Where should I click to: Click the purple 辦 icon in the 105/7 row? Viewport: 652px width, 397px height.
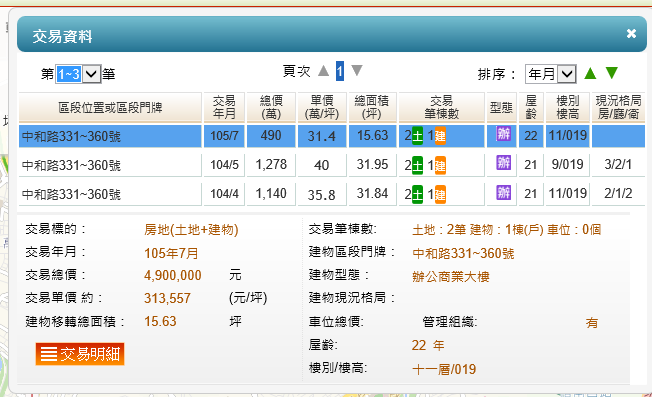pyautogui.click(x=504, y=134)
